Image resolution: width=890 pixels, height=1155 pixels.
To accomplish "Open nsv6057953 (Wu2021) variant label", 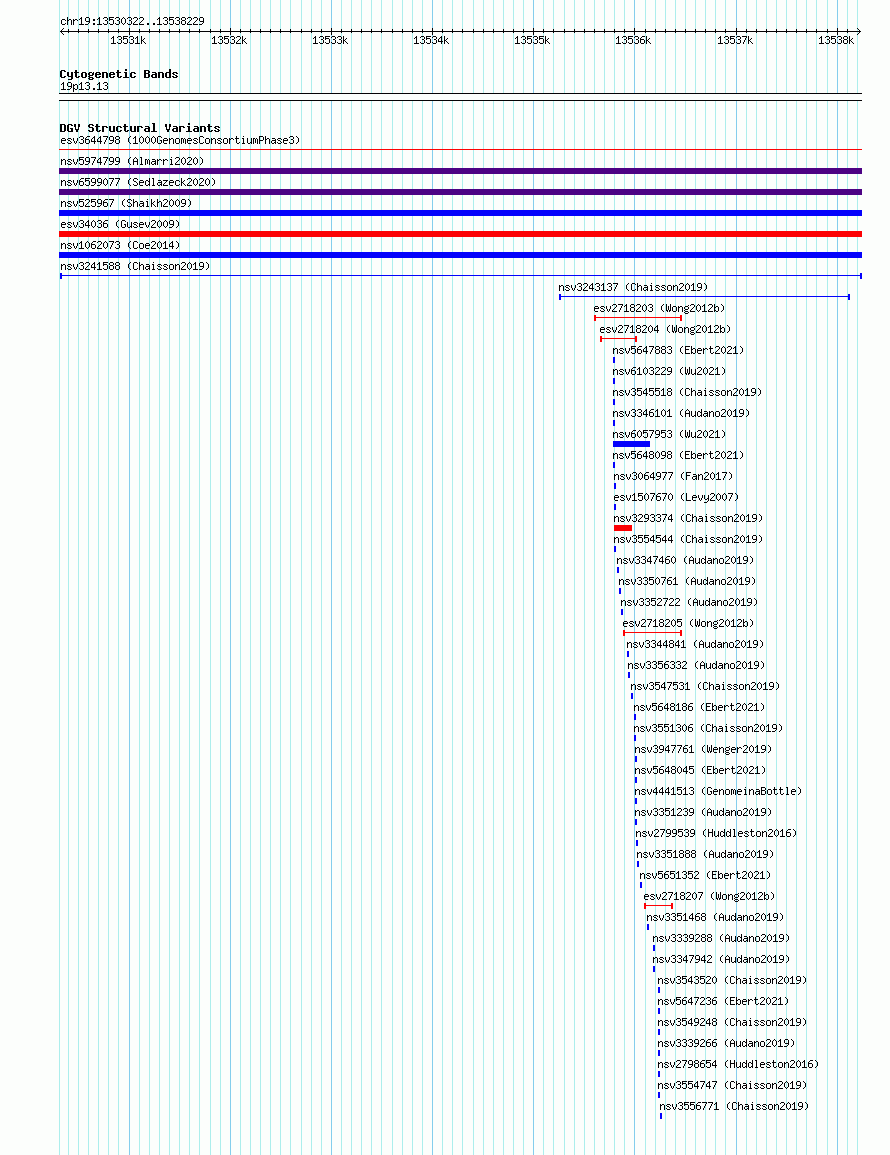I will pos(669,434).
